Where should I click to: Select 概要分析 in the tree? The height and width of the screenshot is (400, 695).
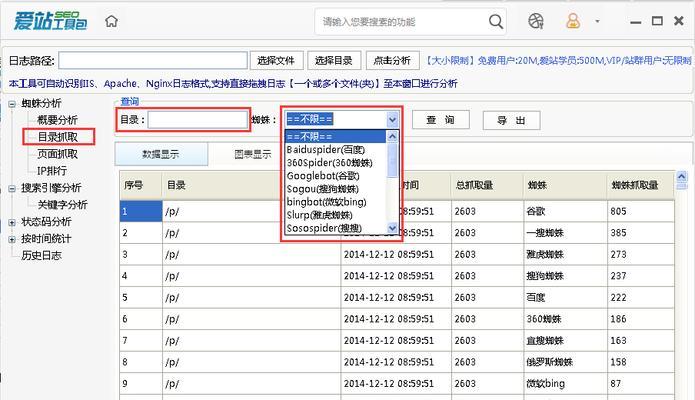click(57, 120)
